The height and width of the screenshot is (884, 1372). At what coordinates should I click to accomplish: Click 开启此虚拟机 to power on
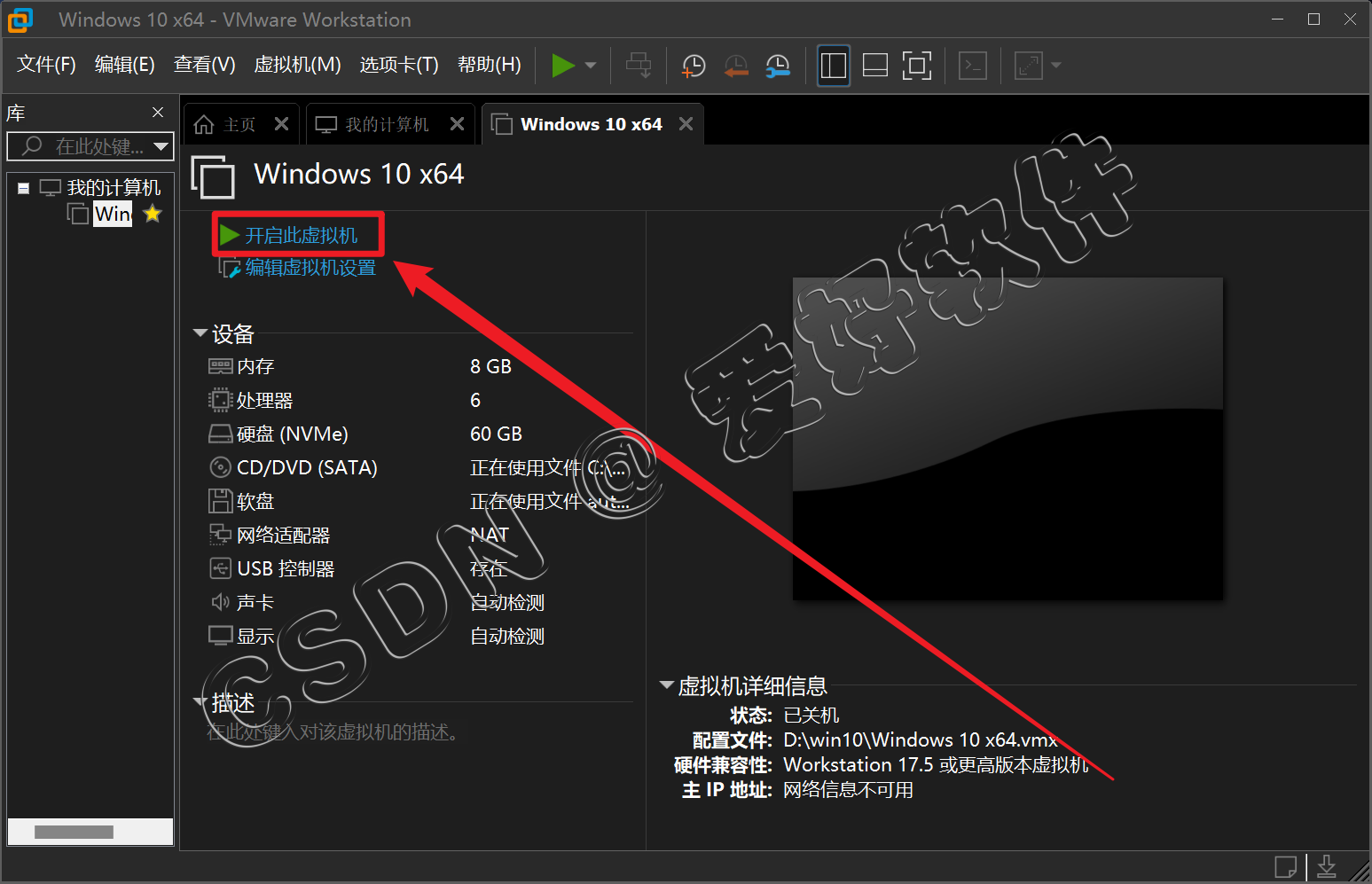300,235
